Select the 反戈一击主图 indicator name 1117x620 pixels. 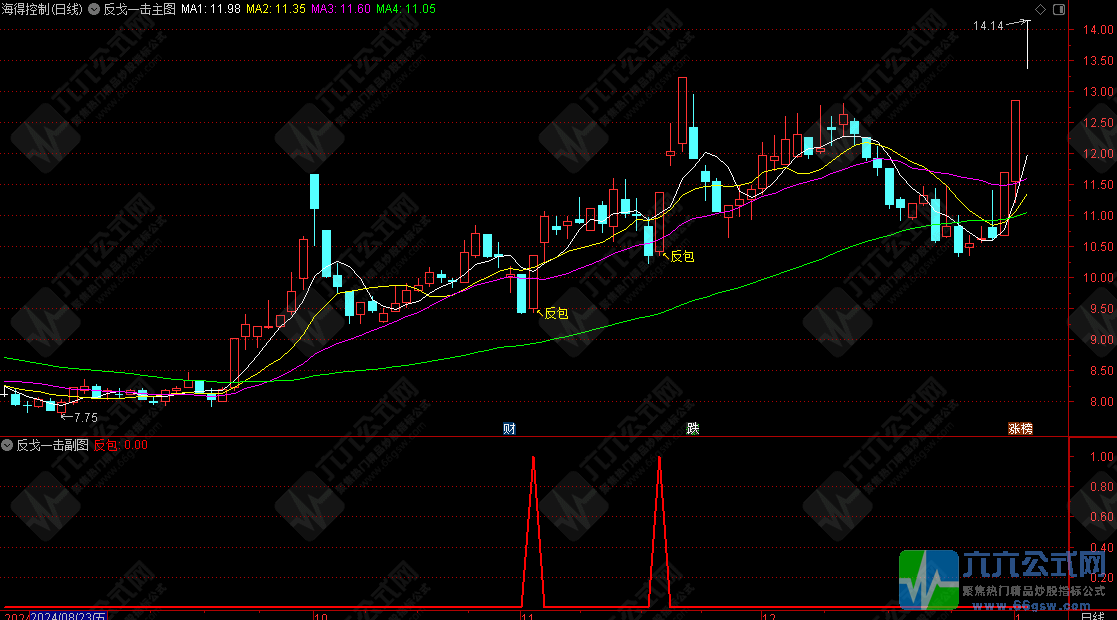[x=138, y=8]
